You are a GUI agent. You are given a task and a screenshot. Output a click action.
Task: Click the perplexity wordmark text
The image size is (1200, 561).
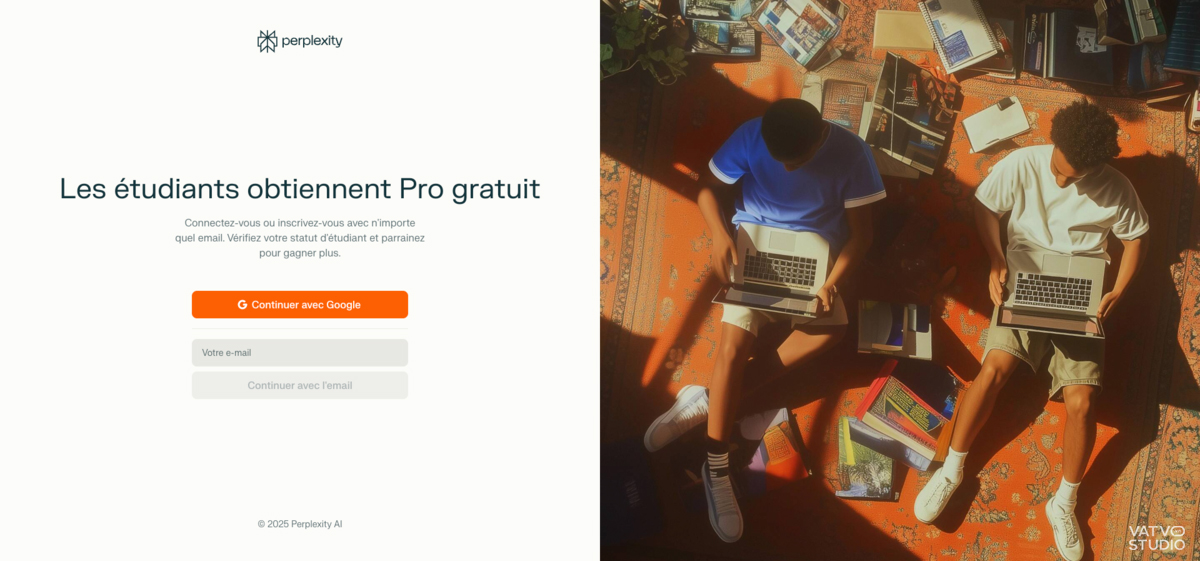coord(312,41)
